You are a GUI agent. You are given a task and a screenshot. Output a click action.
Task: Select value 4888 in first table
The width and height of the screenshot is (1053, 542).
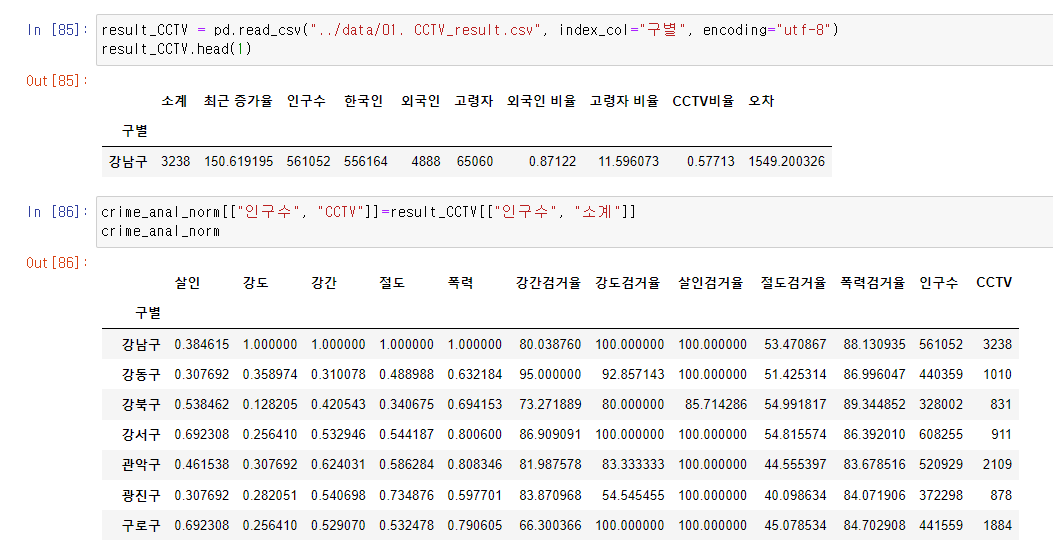[426, 161]
